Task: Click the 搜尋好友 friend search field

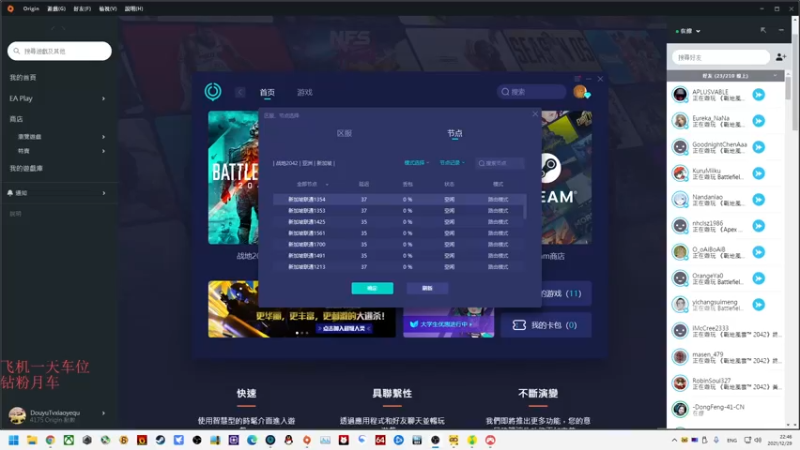Action: (720, 57)
